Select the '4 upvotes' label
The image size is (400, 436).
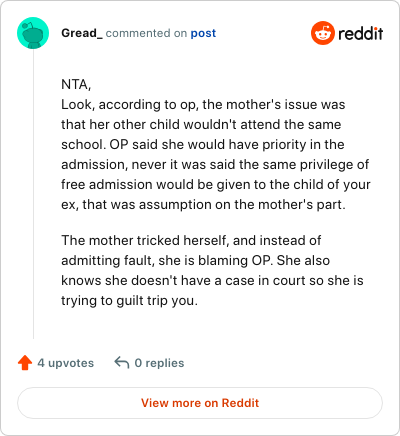66,363
